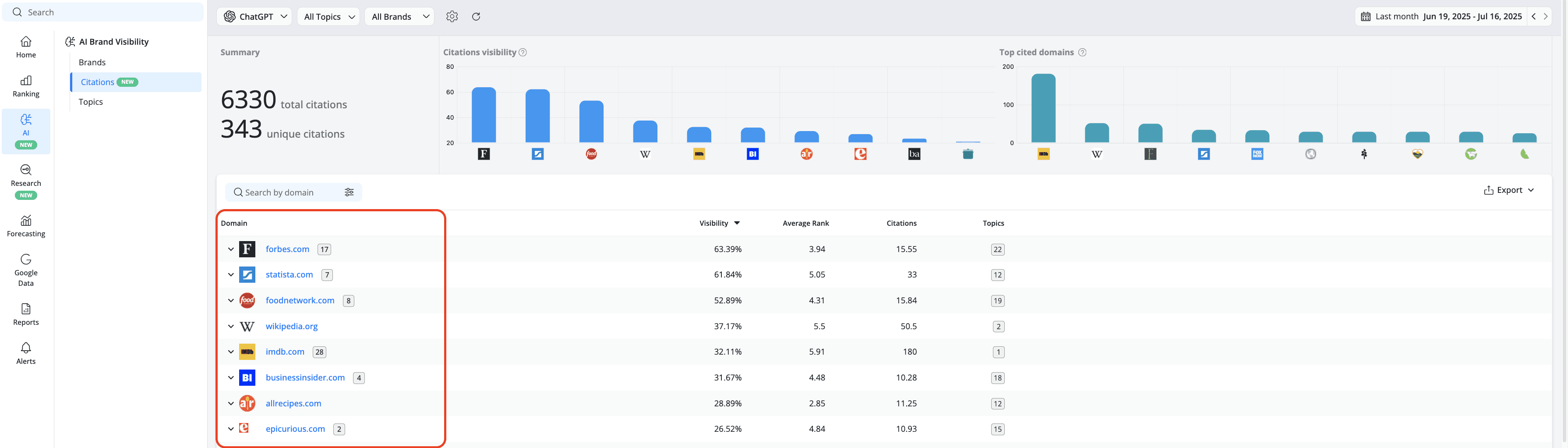
Task: Expand the statista.com row
Action: point(231,275)
